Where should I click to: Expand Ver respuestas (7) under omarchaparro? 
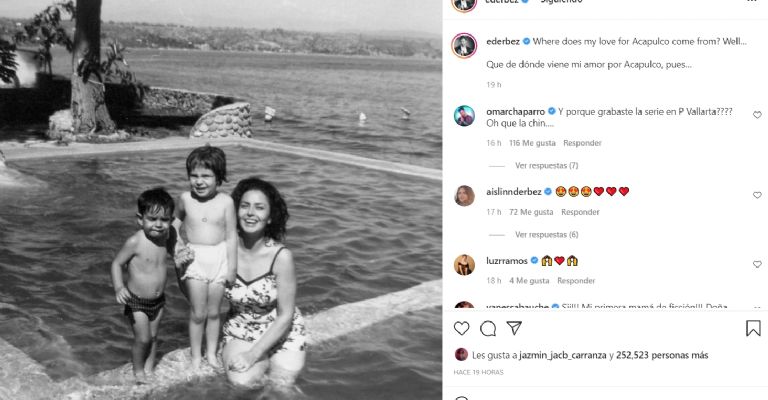pyautogui.click(x=546, y=165)
